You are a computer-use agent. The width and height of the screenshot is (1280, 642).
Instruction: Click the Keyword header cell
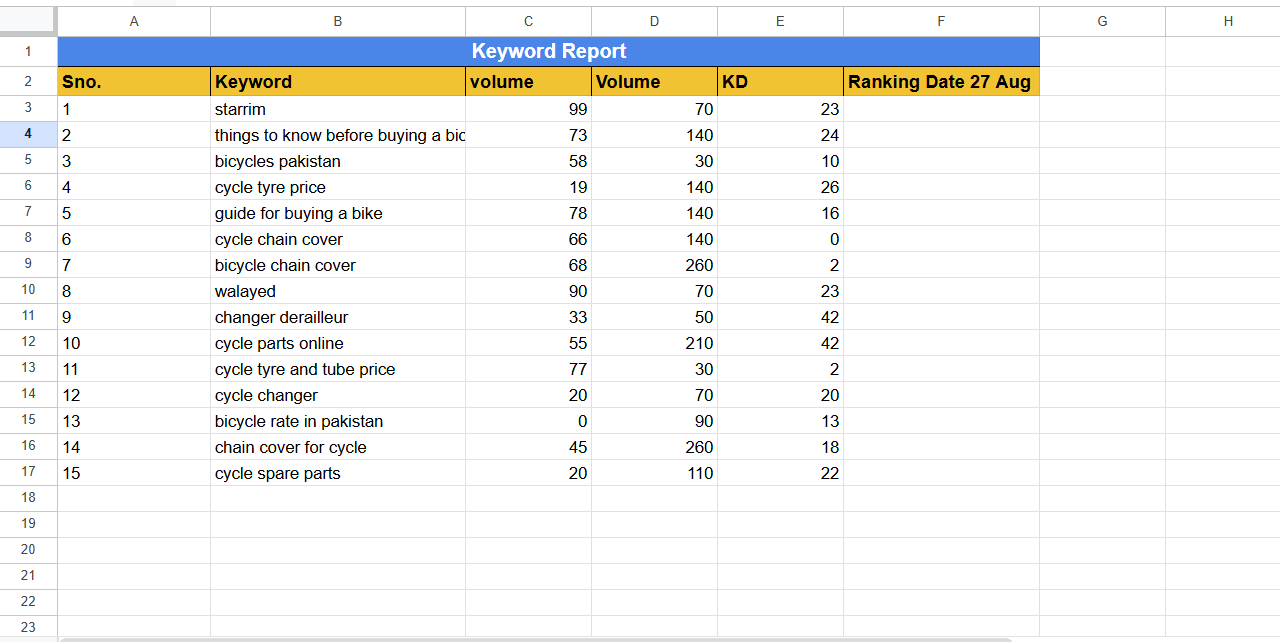pos(338,82)
